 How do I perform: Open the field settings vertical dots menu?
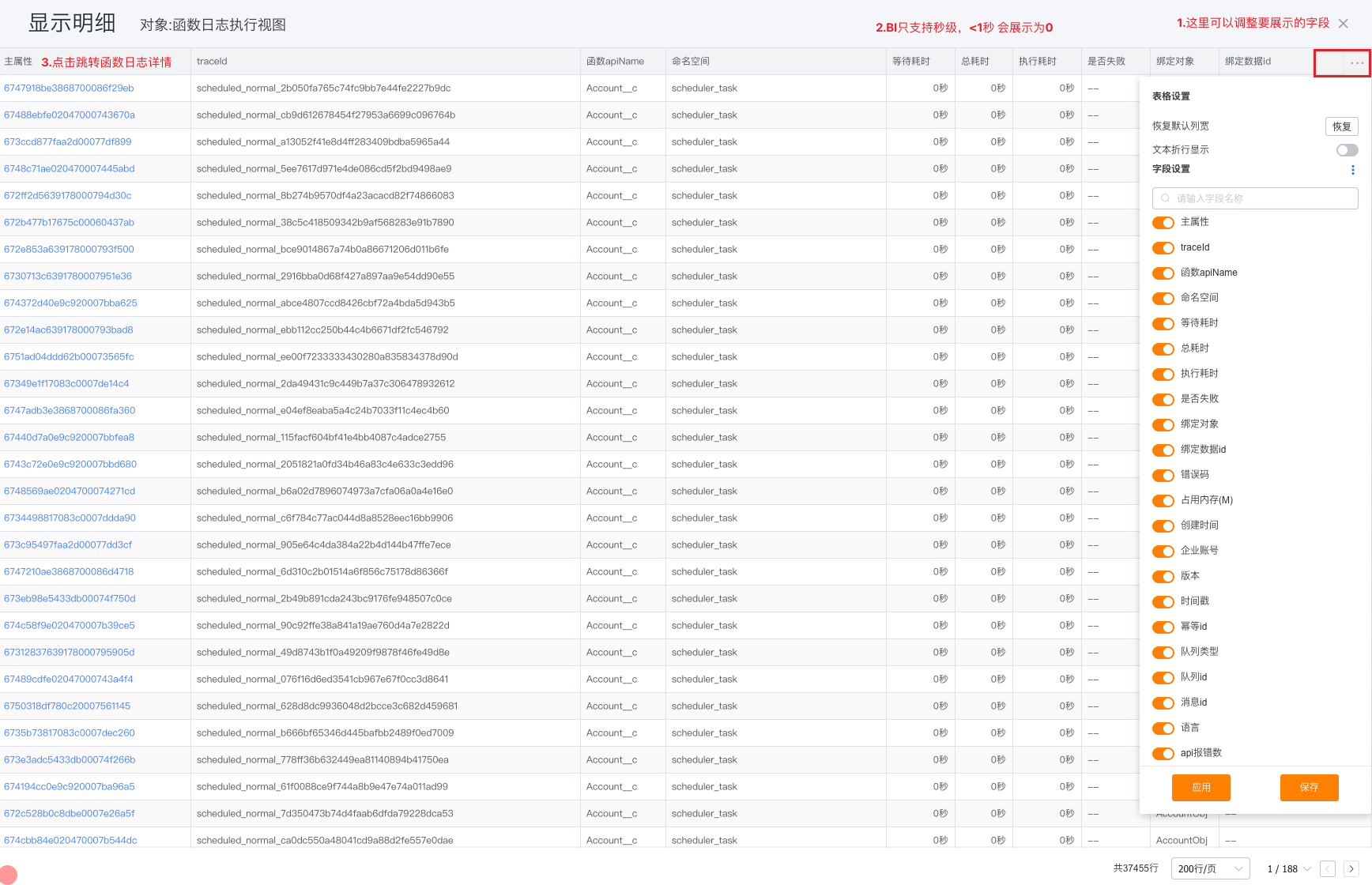pyautogui.click(x=1352, y=170)
